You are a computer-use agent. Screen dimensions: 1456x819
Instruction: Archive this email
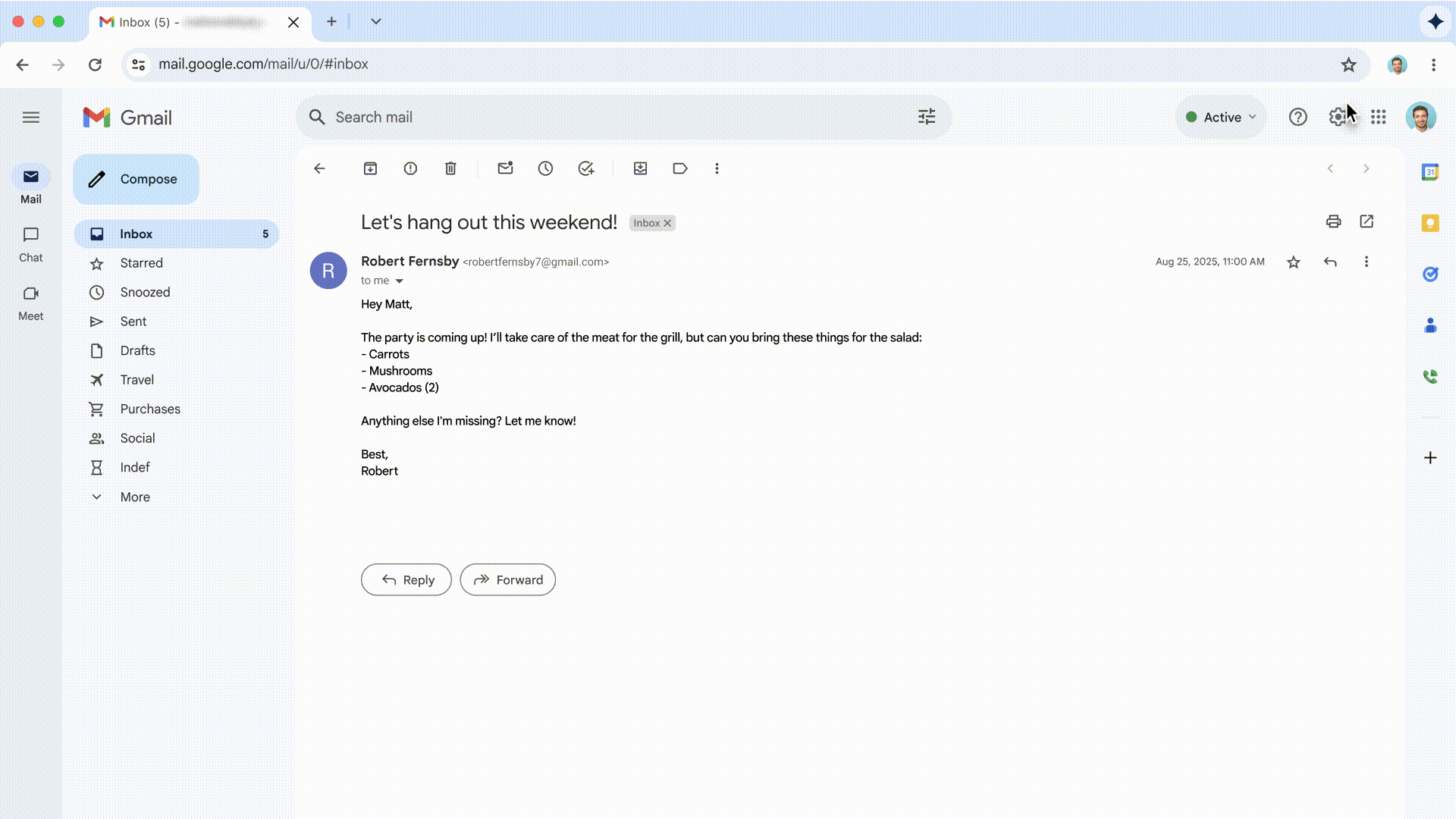coord(370,168)
